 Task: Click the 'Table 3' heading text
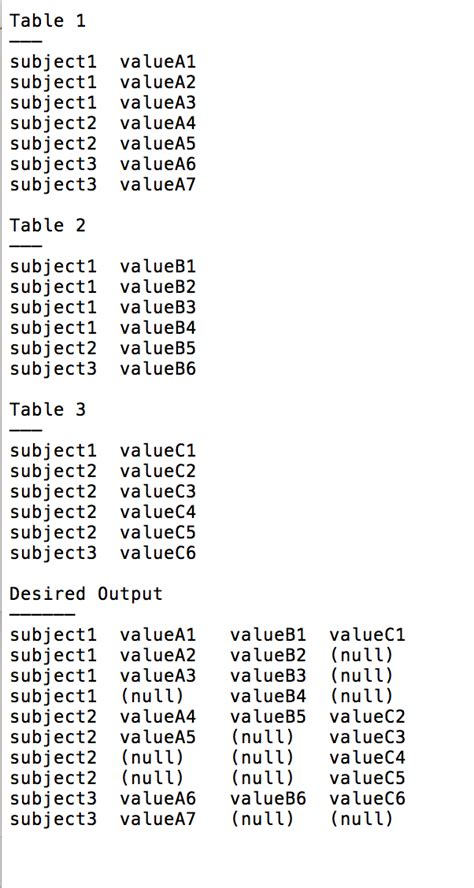pyautogui.click(x=48, y=409)
